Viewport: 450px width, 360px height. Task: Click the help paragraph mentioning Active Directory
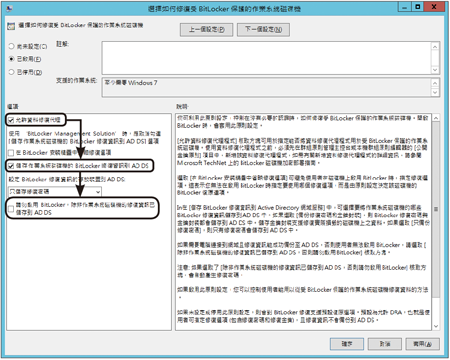[x=303, y=219]
